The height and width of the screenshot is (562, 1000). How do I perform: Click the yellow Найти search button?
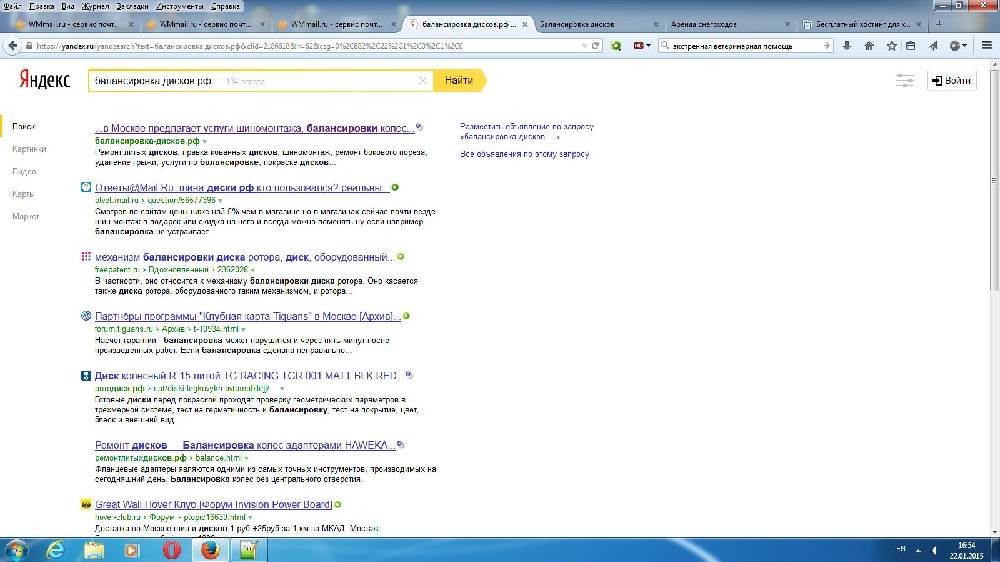click(459, 81)
